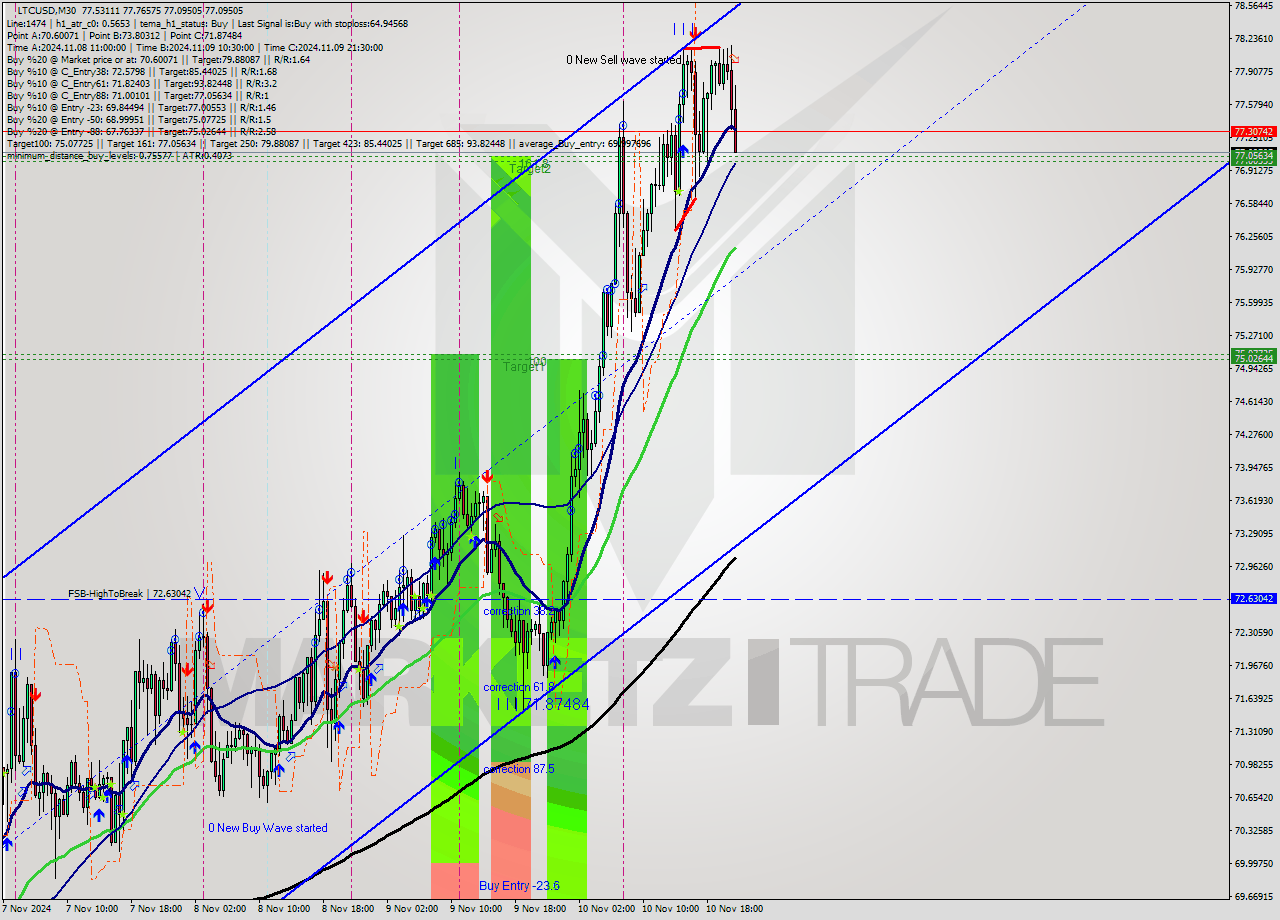1280x920 pixels.
Task: Click the 'minimum_distance_buy_levels' info line
Action: [x=119, y=155]
